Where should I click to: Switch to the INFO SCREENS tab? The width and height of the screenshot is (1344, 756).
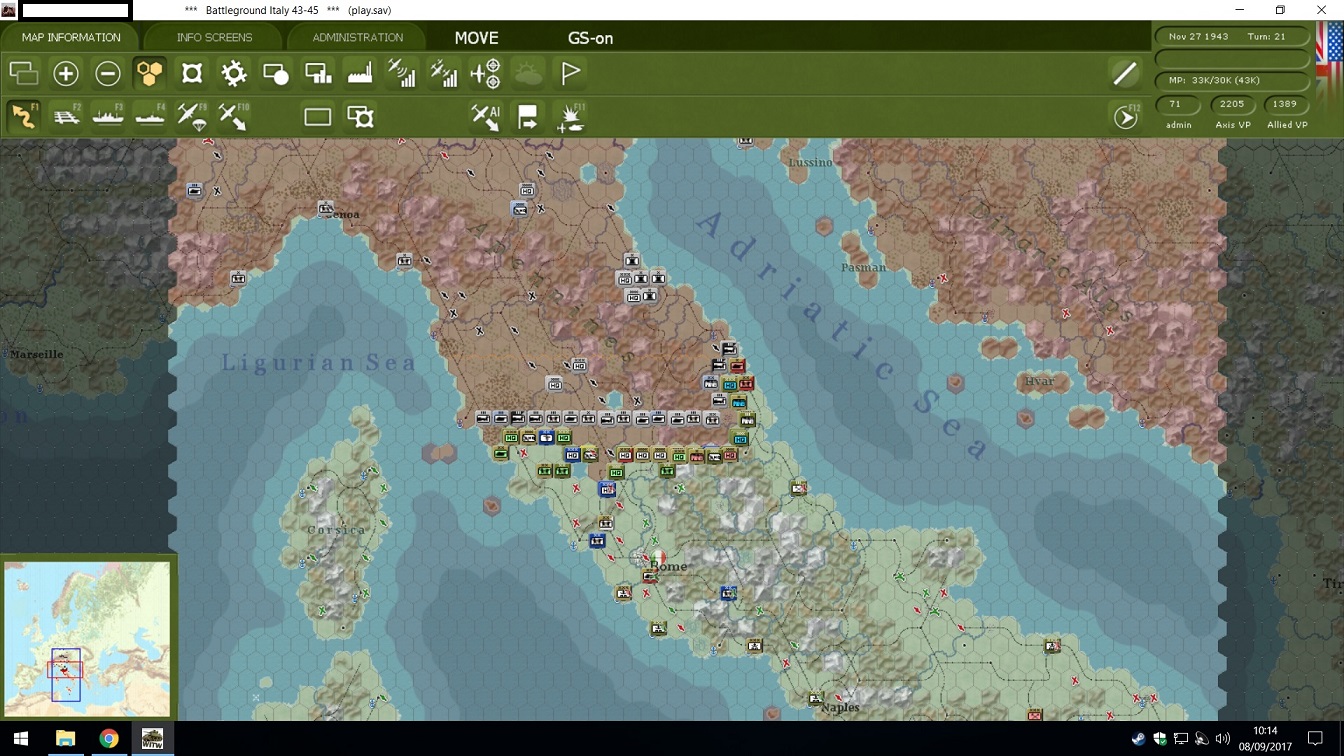point(214,38)
